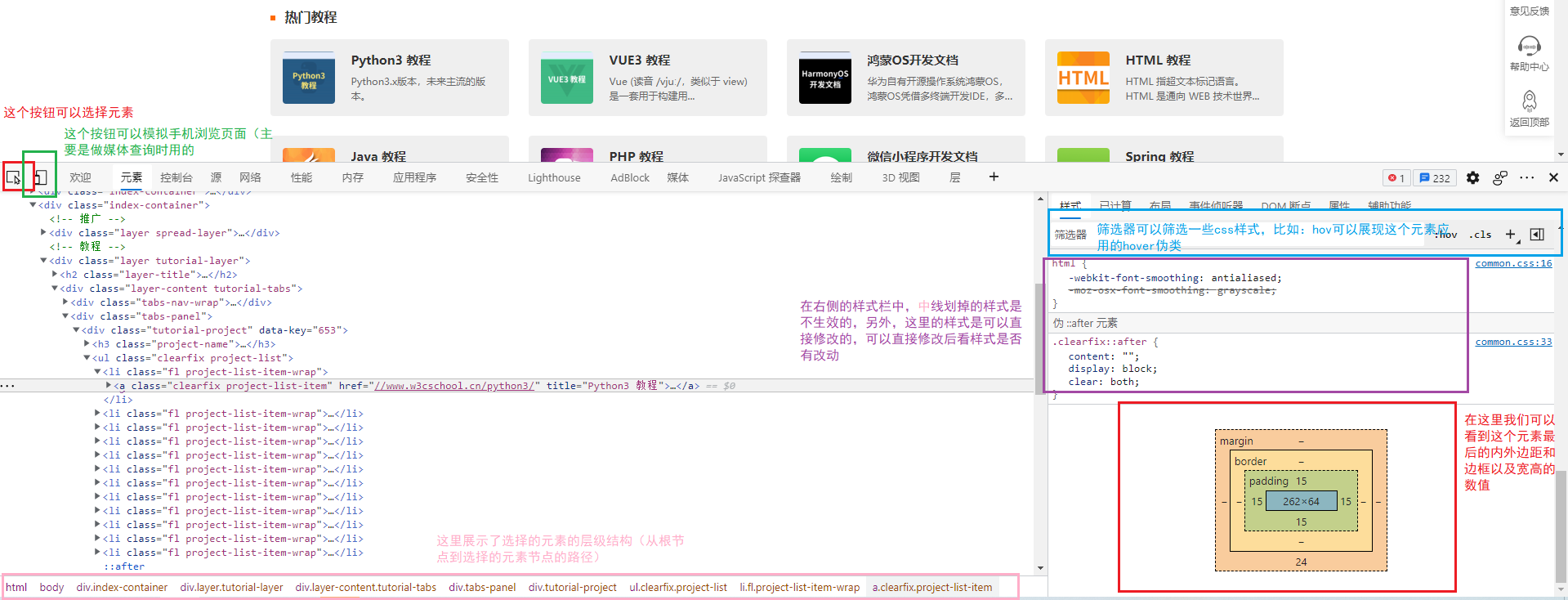Image resolution: width=1568 pixels, height=600 pixels.
Task: Click the 筛选器 styles filter input
Action: [1070, 235]
